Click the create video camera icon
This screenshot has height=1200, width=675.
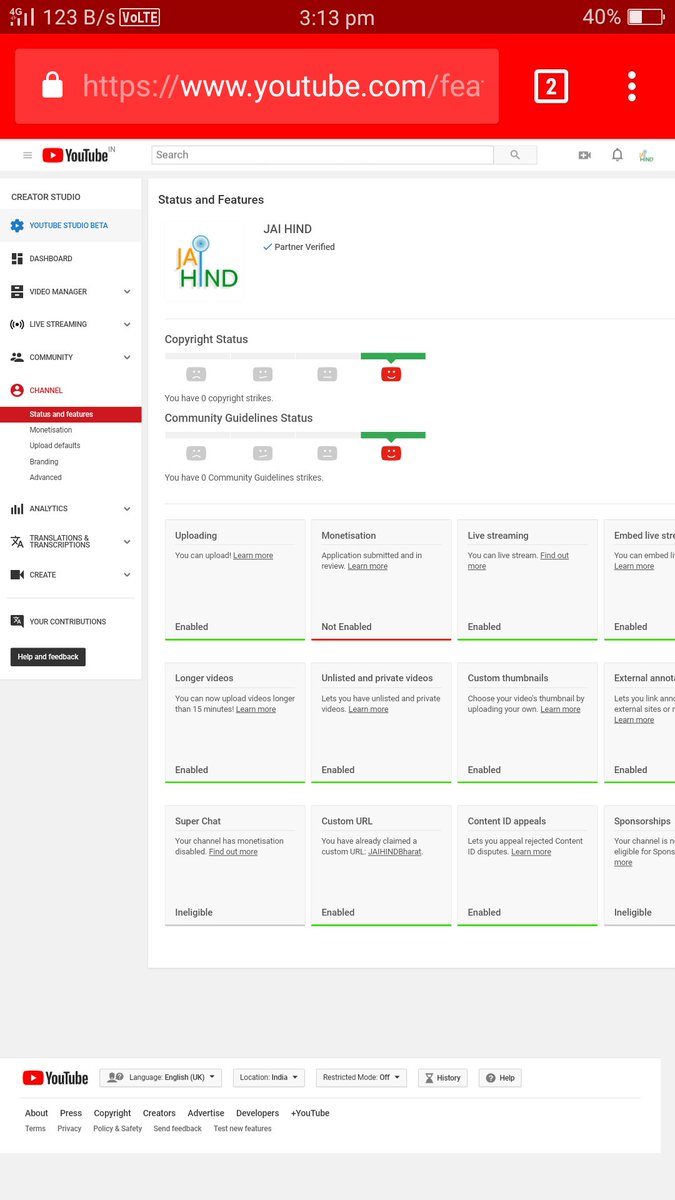point(585,155)
